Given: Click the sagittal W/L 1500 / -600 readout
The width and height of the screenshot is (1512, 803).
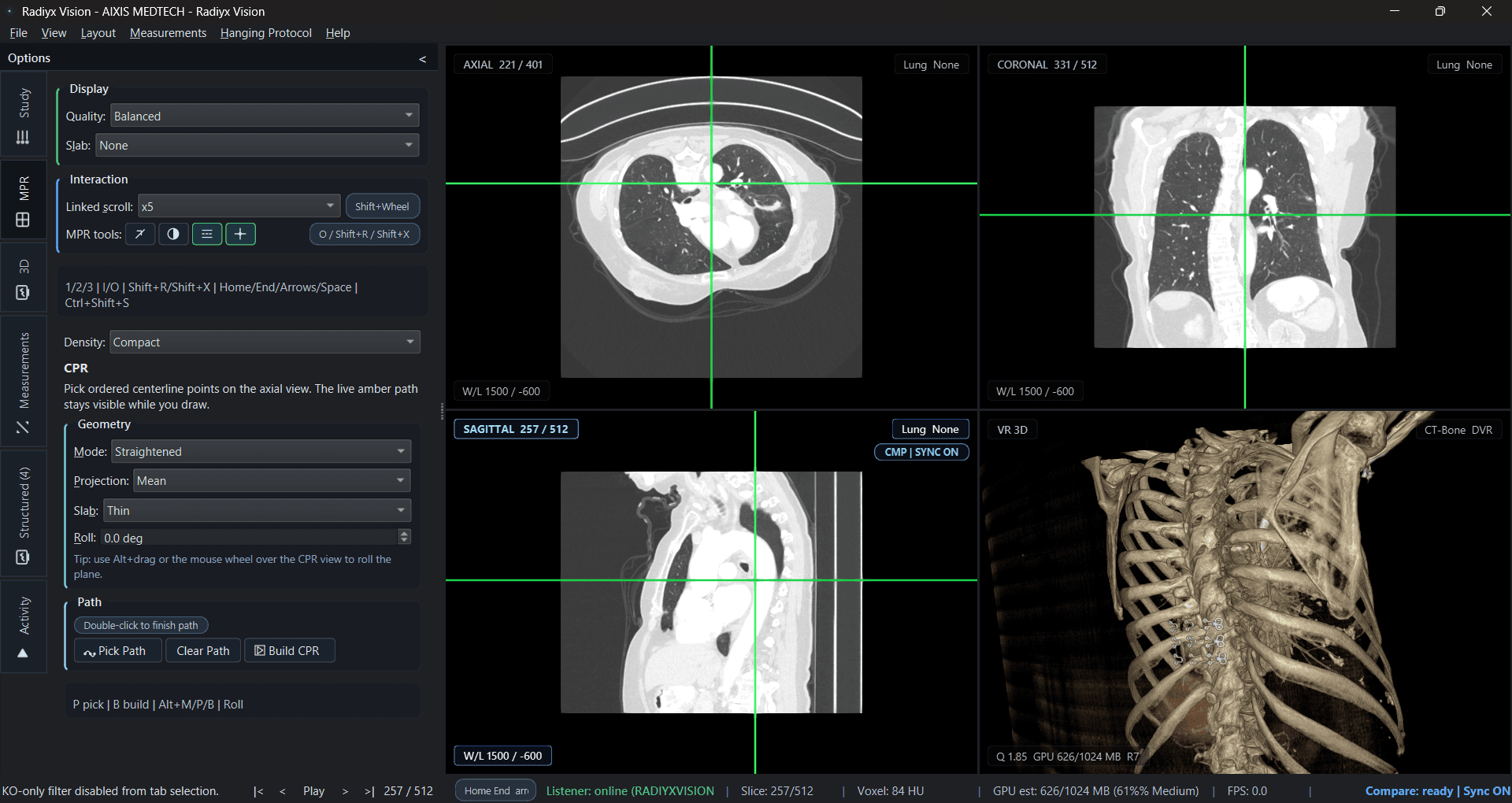Looking at the screenshot, I should [502, 756].
